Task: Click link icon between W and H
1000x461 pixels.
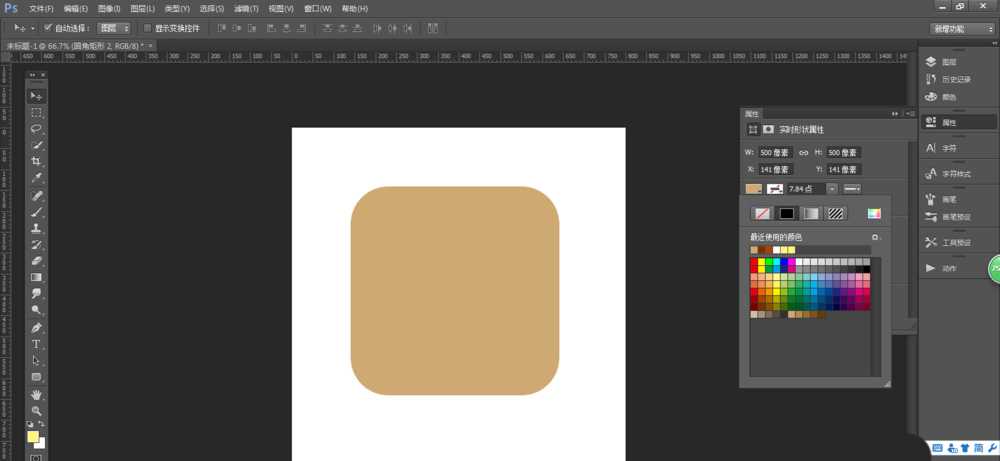Action: pyautogui.click(x=803, y=152)
